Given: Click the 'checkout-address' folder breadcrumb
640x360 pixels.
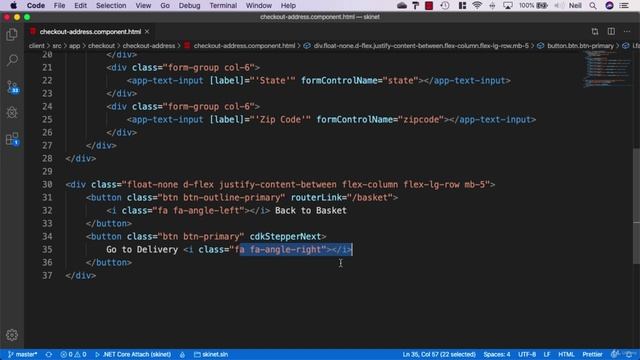Looking at the screenshot, I should 149,46.
